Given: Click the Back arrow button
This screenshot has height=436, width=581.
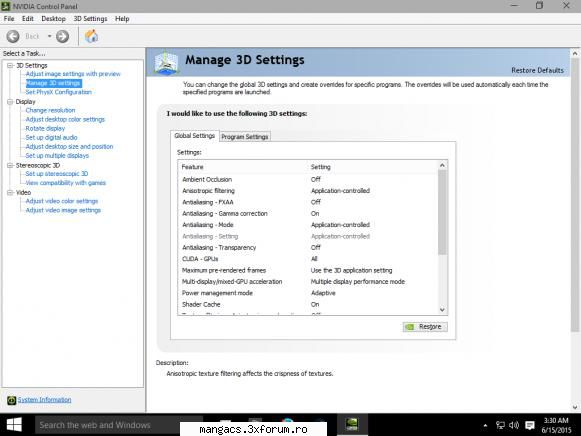Looking at the screenshot, I should pyautogui.click(x=13, y=36).
